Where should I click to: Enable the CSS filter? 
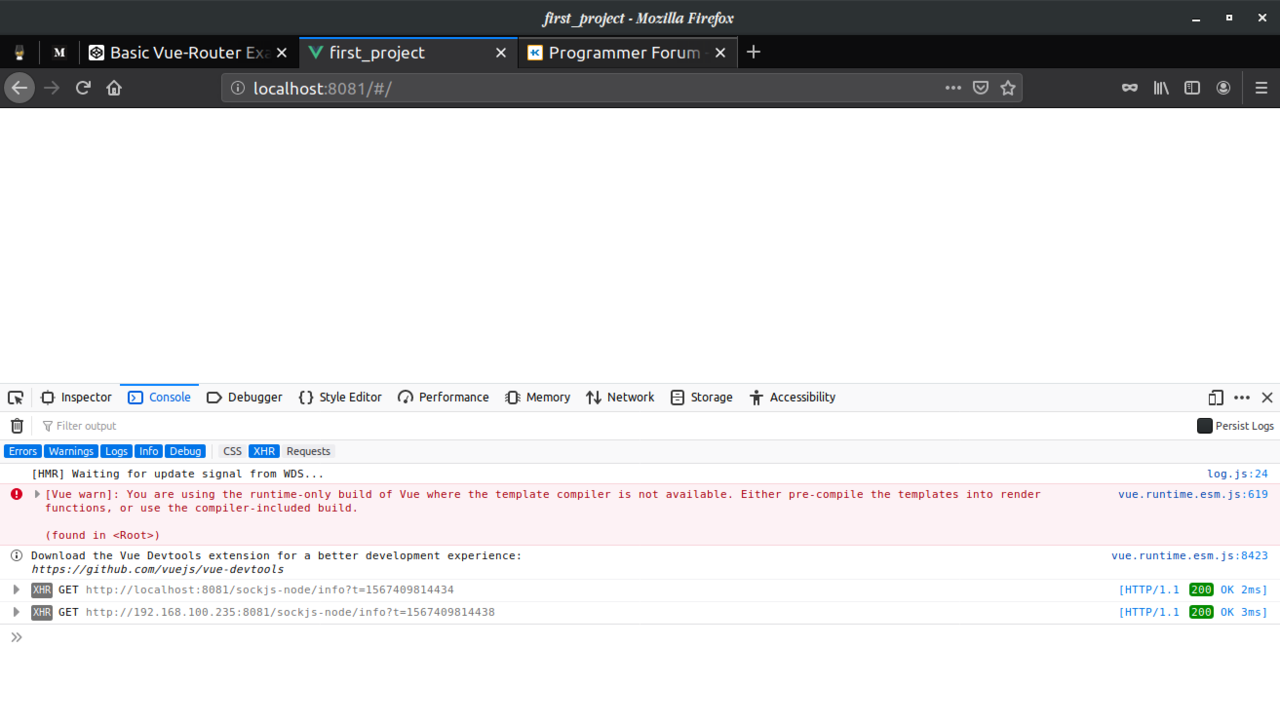(232, 451)
